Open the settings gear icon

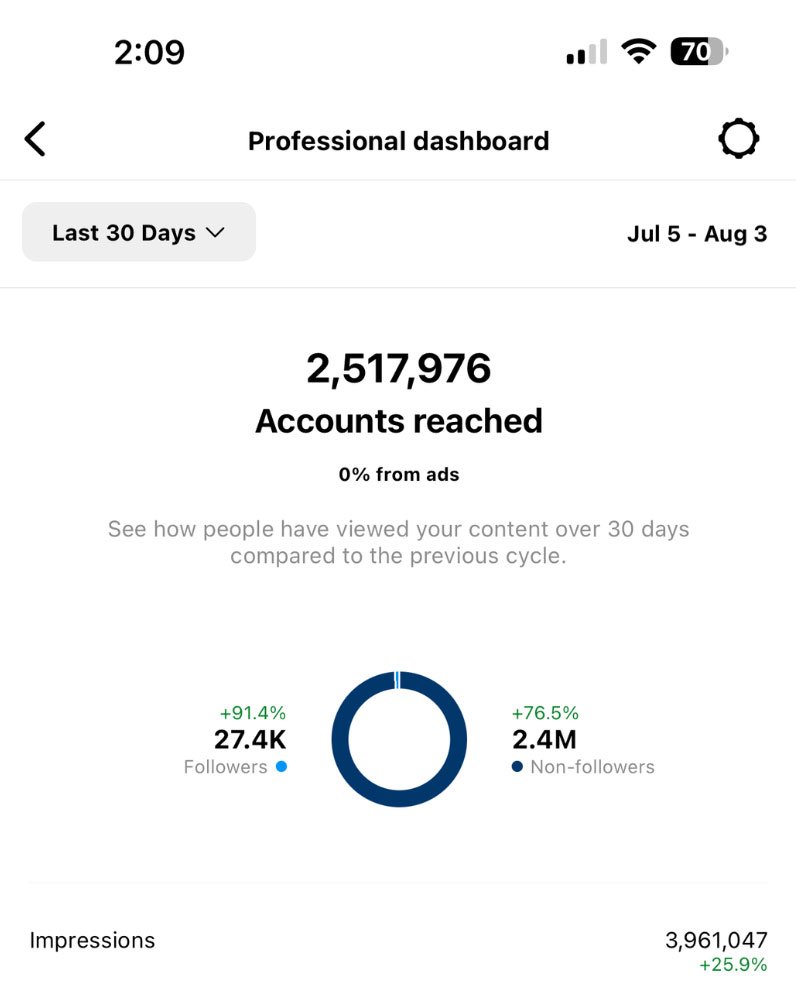(738, 140)
